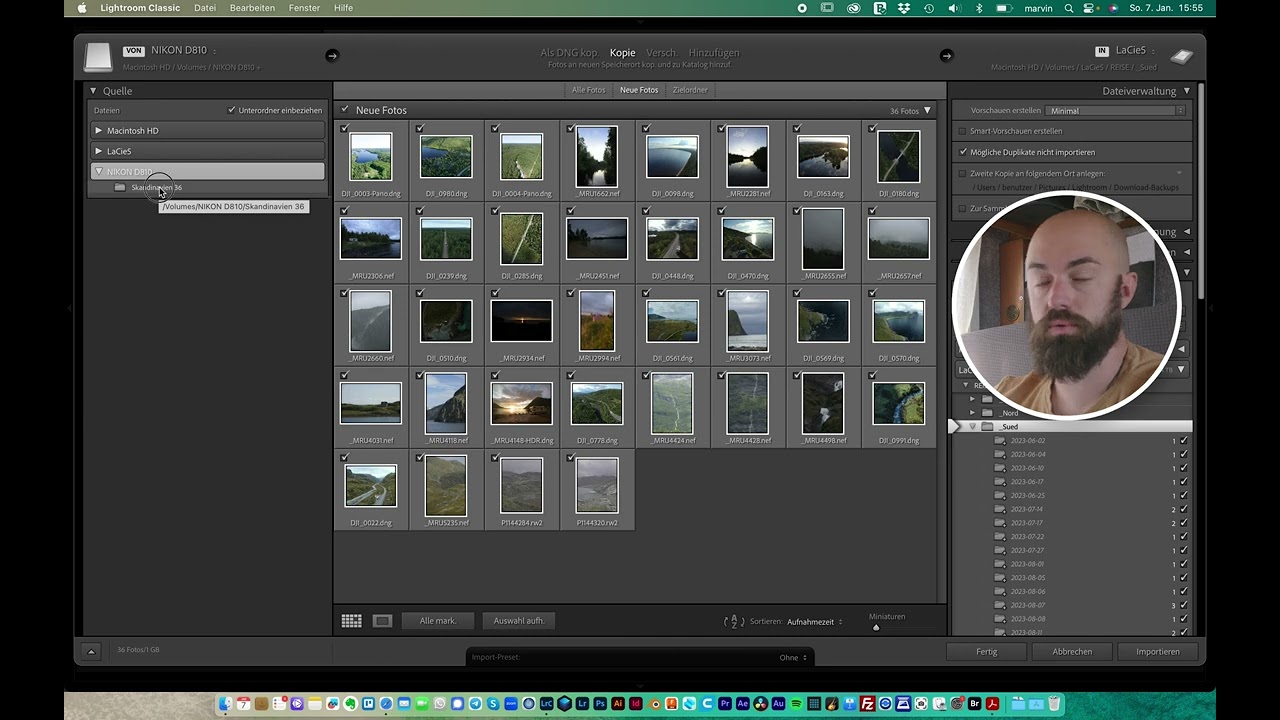Toggle Smart-Vorschauen erstellen checkbox
Image resolution: width=1280 pixels, height=720 pixels.
[x=962, y=131]
